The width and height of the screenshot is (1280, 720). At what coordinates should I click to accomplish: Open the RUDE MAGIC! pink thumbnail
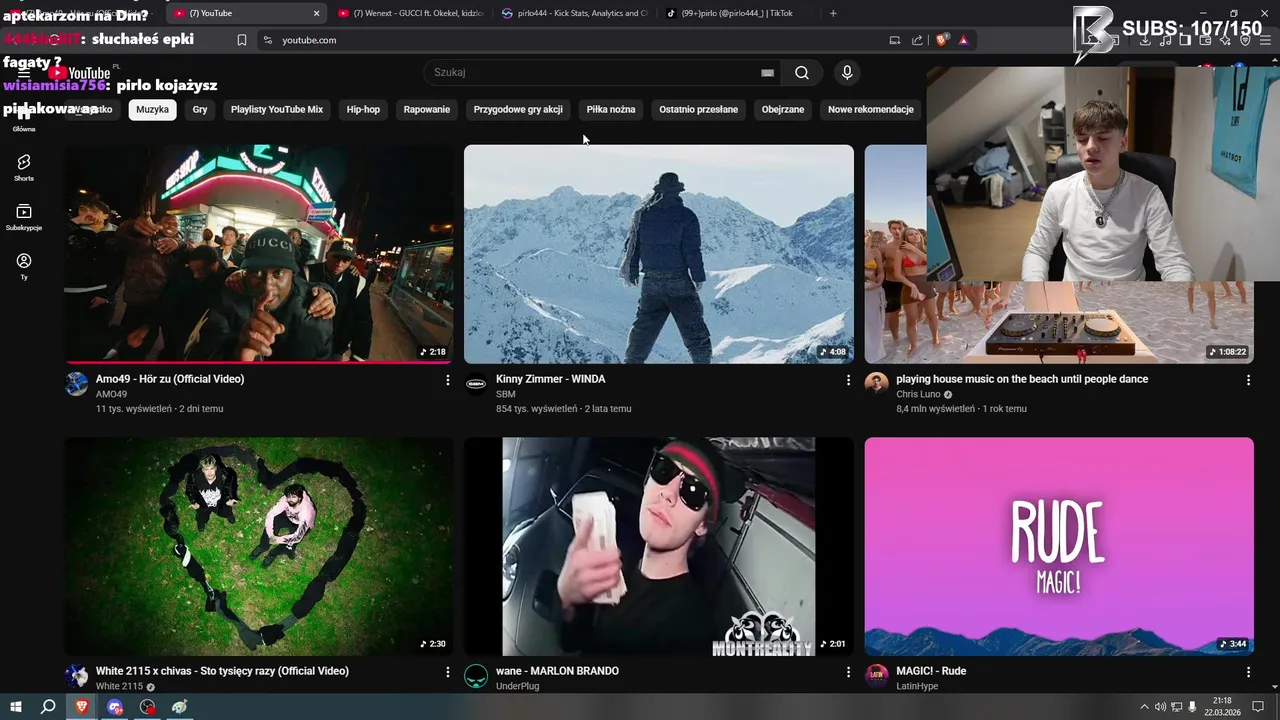pyautogui.click(x=1059, y=546)
